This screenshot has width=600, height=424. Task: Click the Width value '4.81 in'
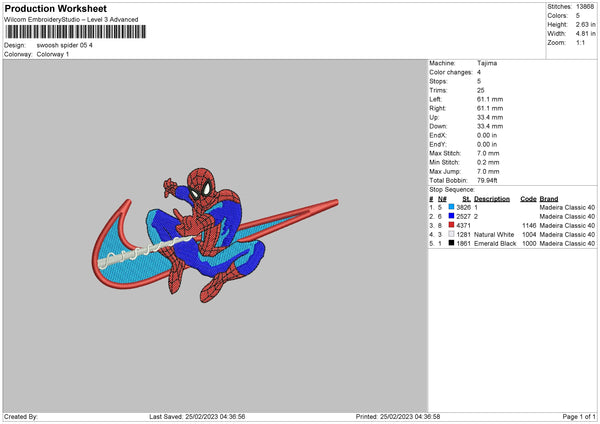click(585, 34)
